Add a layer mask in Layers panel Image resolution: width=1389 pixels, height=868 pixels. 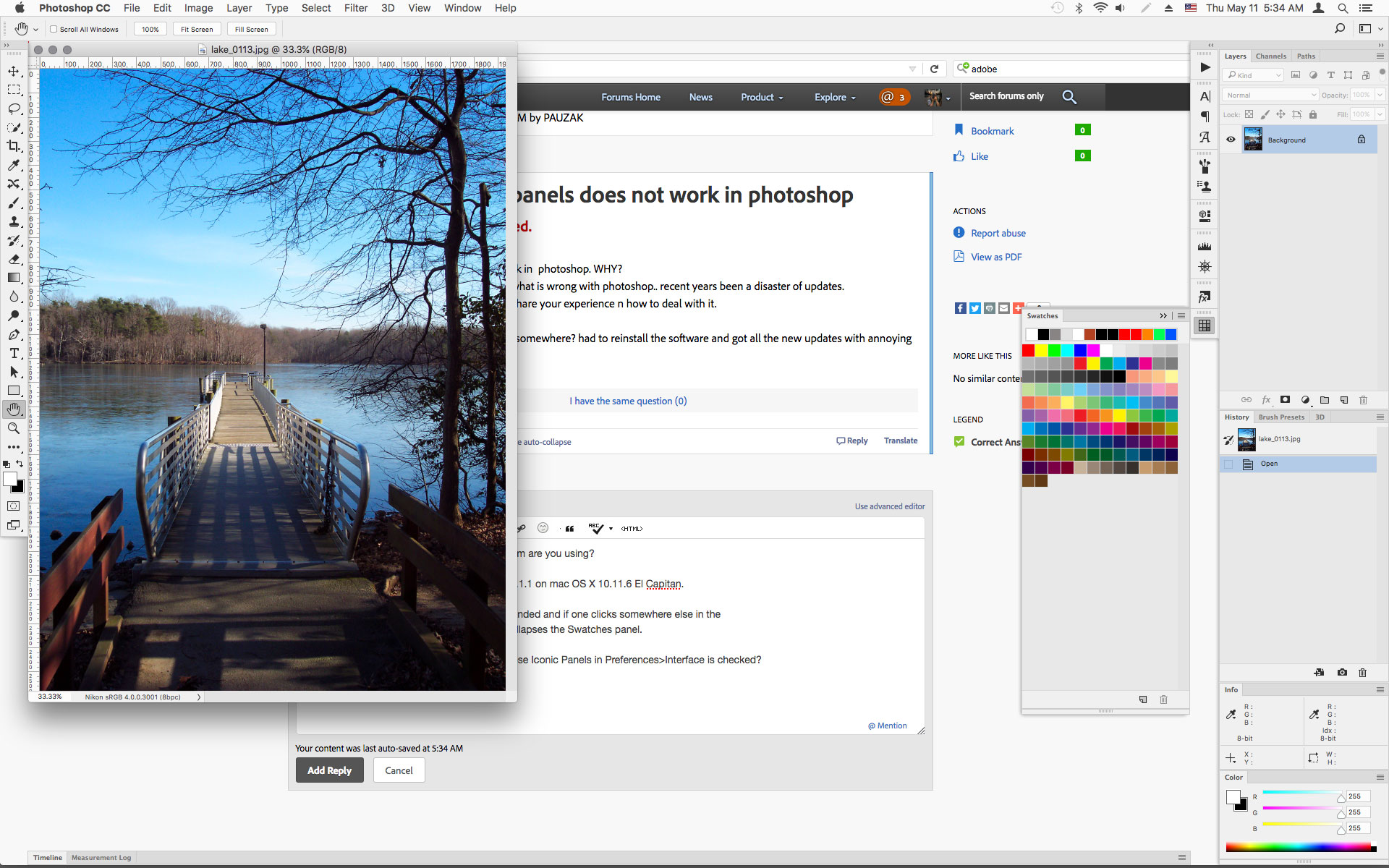pyautogui.click(x=1286, y=400)
